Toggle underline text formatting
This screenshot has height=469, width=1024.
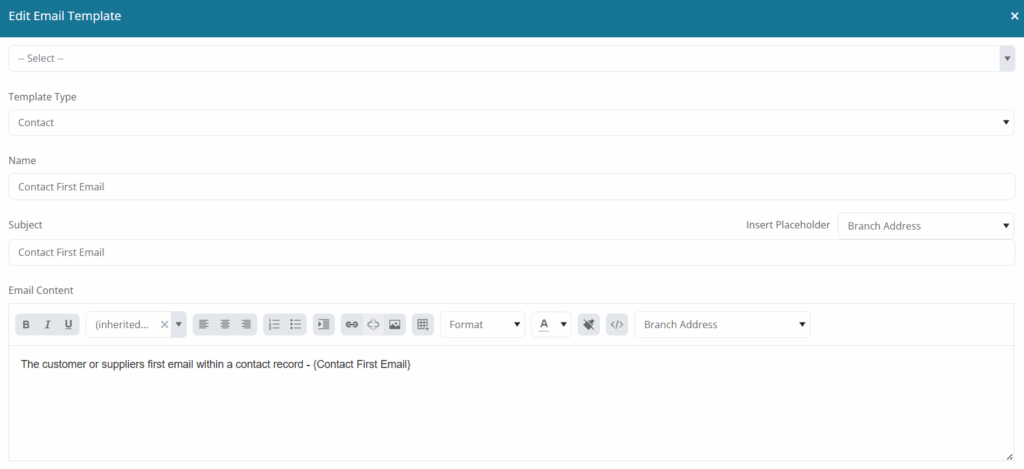pyautogui.click(x=68, y=325)
